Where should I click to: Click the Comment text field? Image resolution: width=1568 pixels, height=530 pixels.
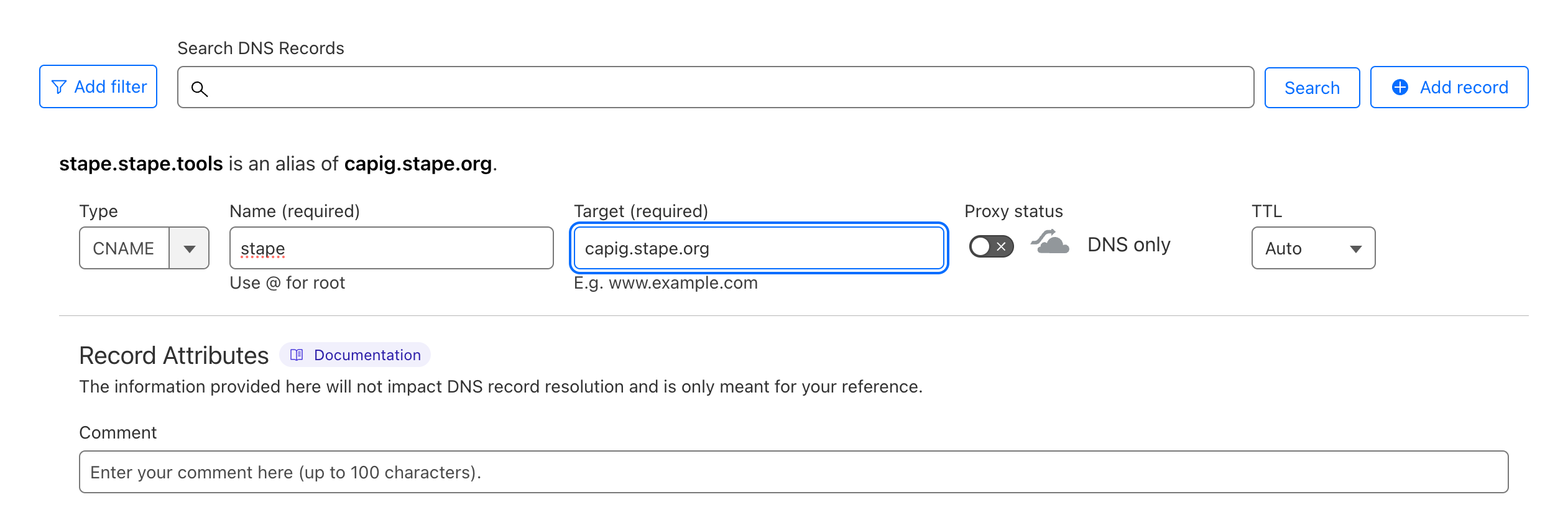pyautogui.click(x=793, y=472)
